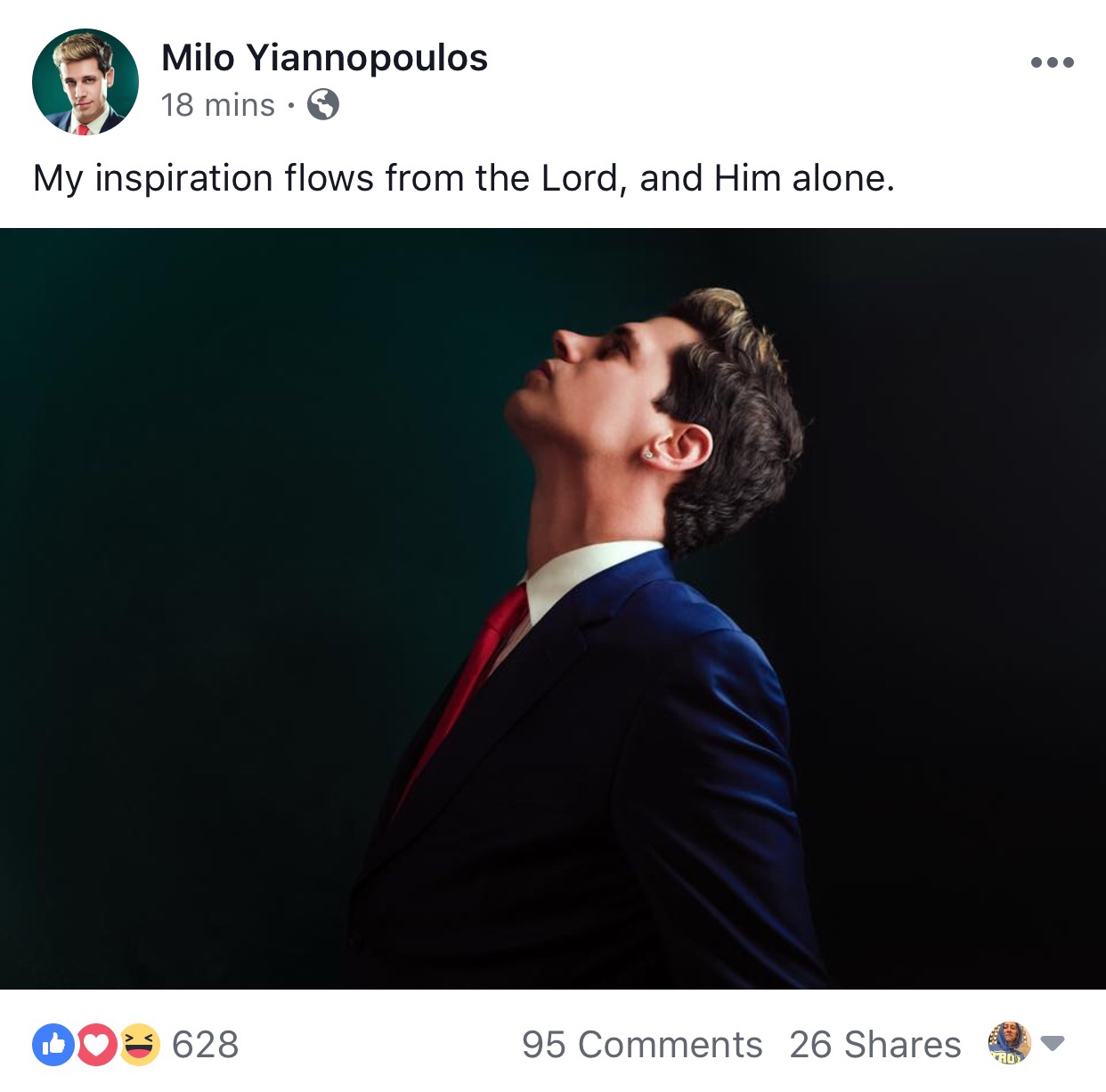
Task: Click the small avatar beside Shares count
Action: coord(1009,1044)
